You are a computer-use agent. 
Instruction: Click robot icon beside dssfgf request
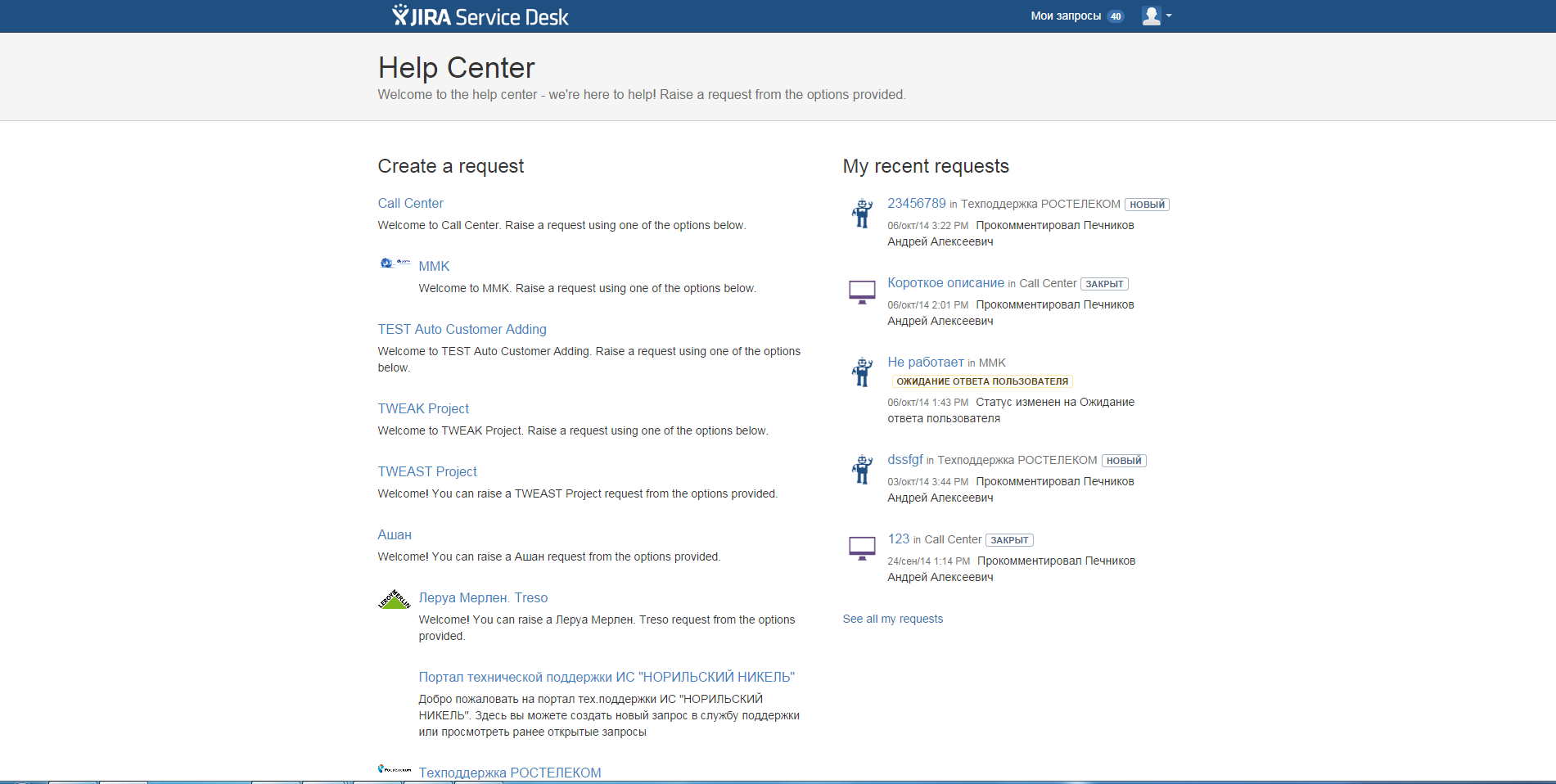pos(862,470)
